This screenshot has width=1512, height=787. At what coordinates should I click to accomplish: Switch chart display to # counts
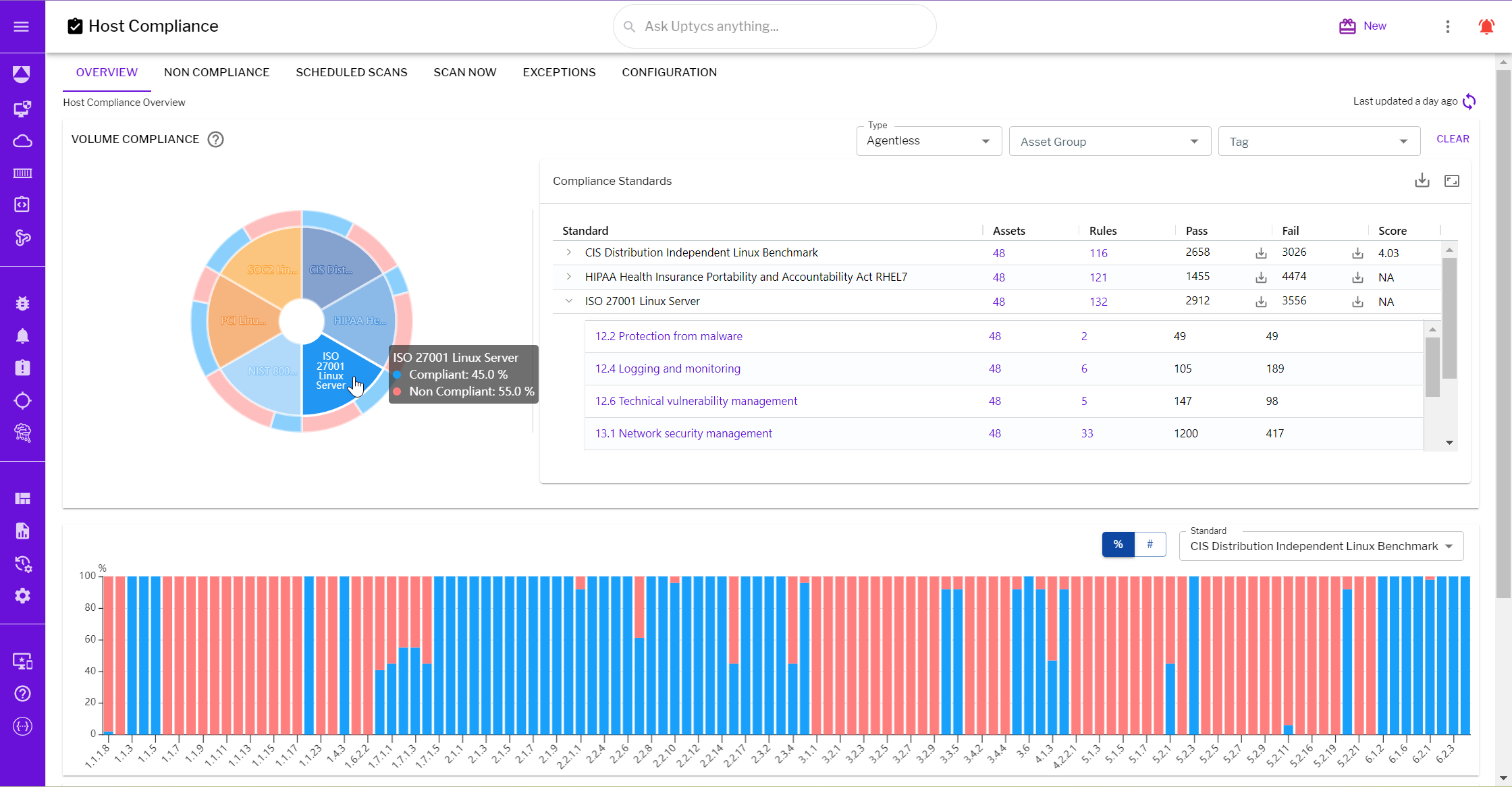(1150, 544)
